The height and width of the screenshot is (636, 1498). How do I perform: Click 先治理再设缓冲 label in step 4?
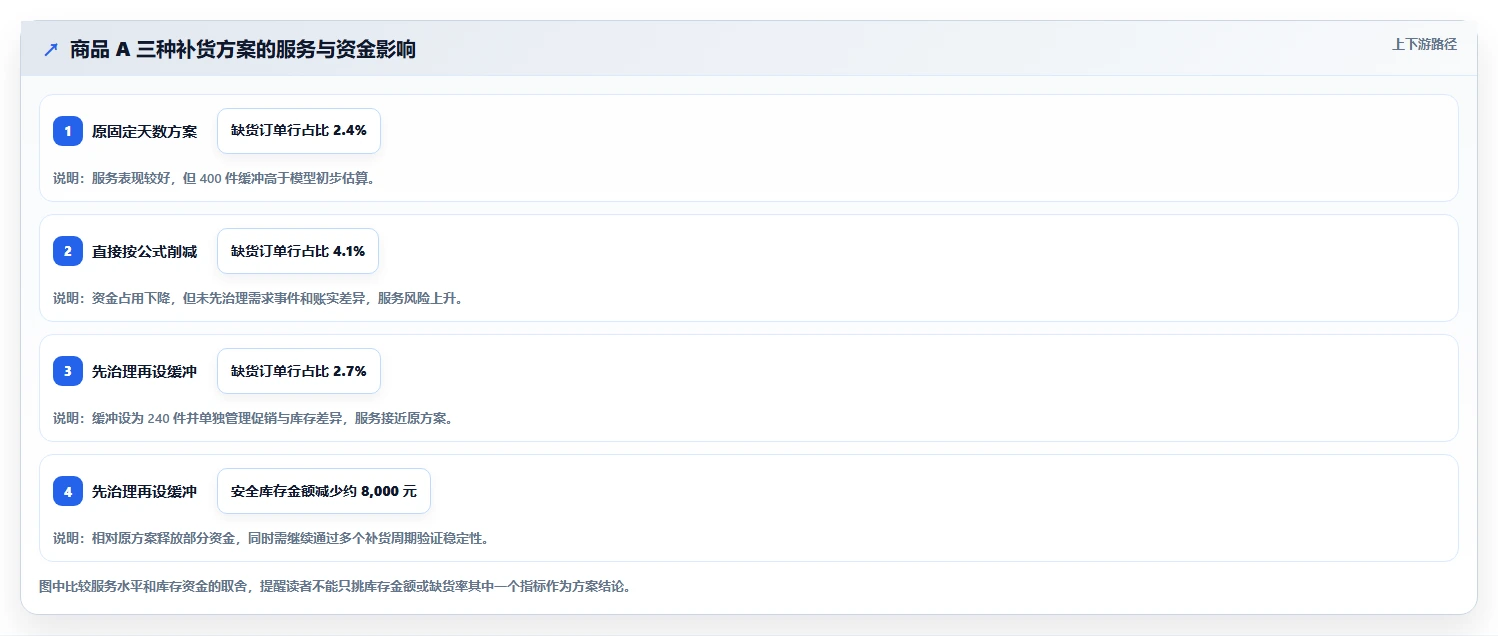pyautogui.click(x=145, y=491)
